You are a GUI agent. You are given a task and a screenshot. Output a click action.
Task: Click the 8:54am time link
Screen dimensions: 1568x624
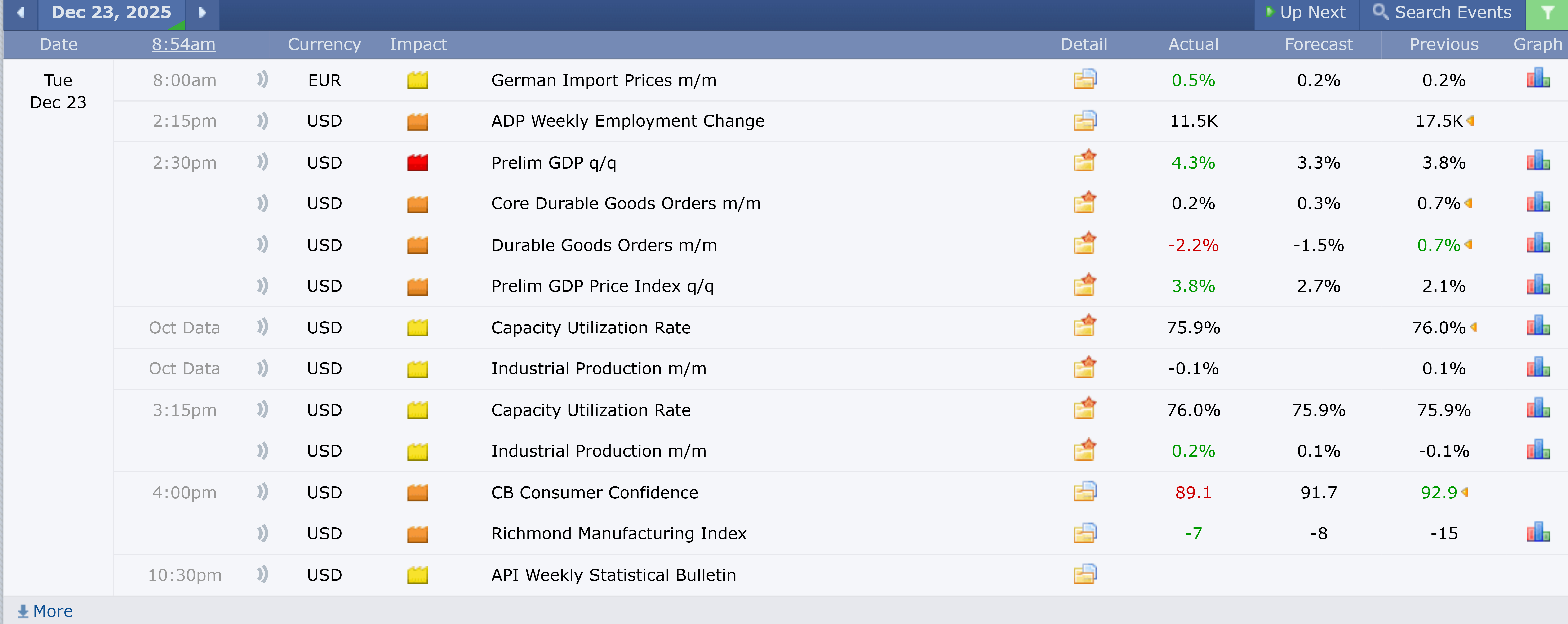click(183, 44)
